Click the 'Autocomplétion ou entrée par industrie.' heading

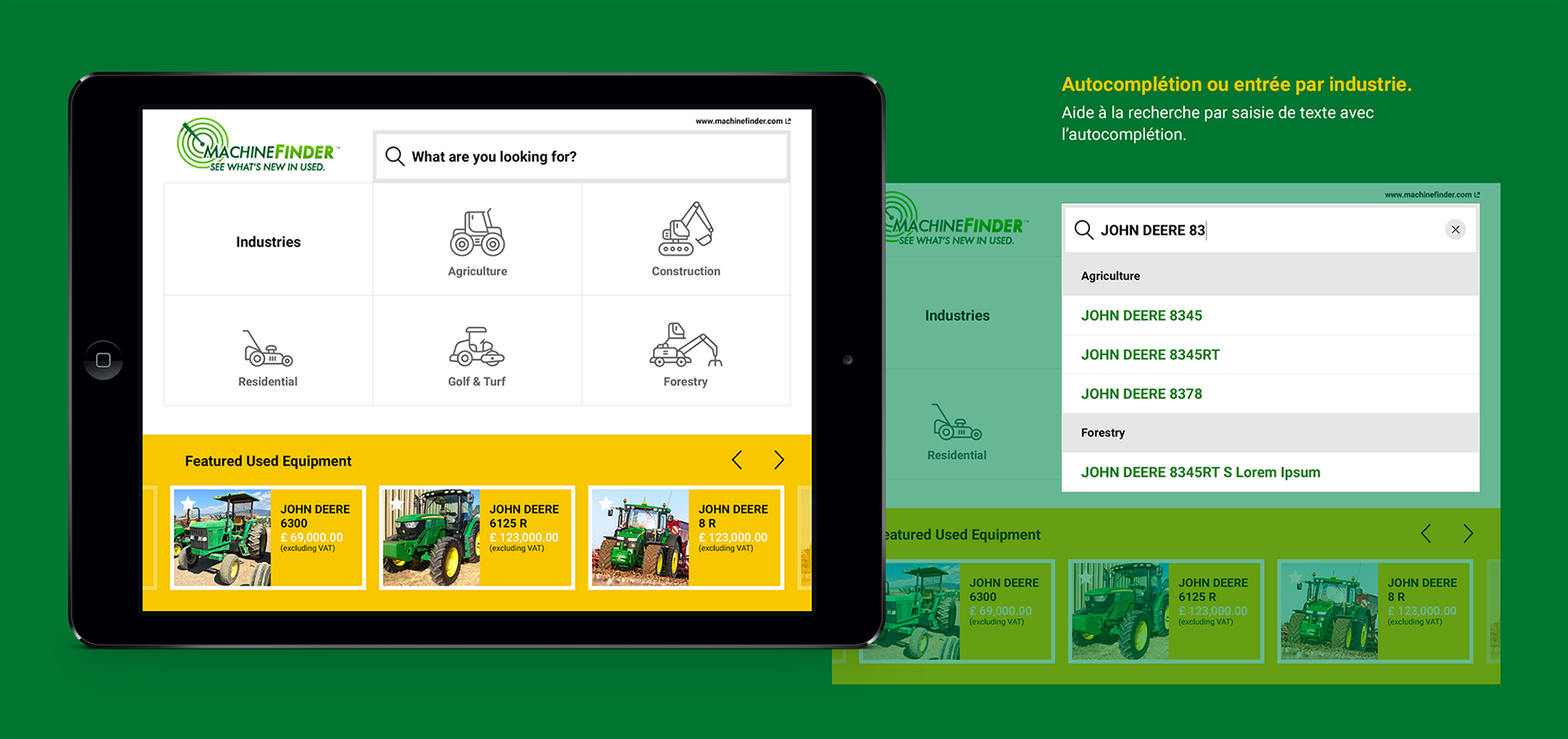[1236, 84]
